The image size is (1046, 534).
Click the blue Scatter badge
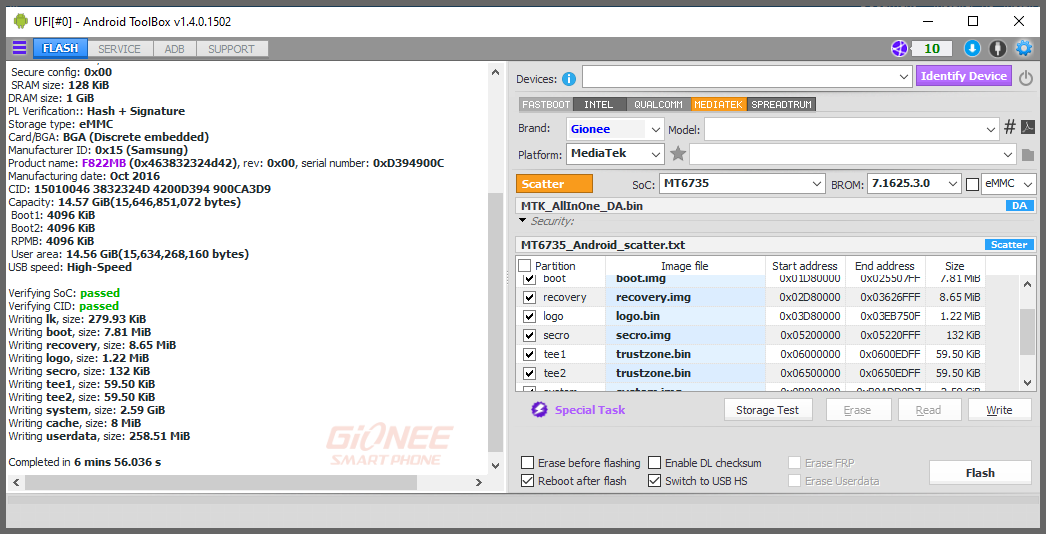coord(1009,245)
